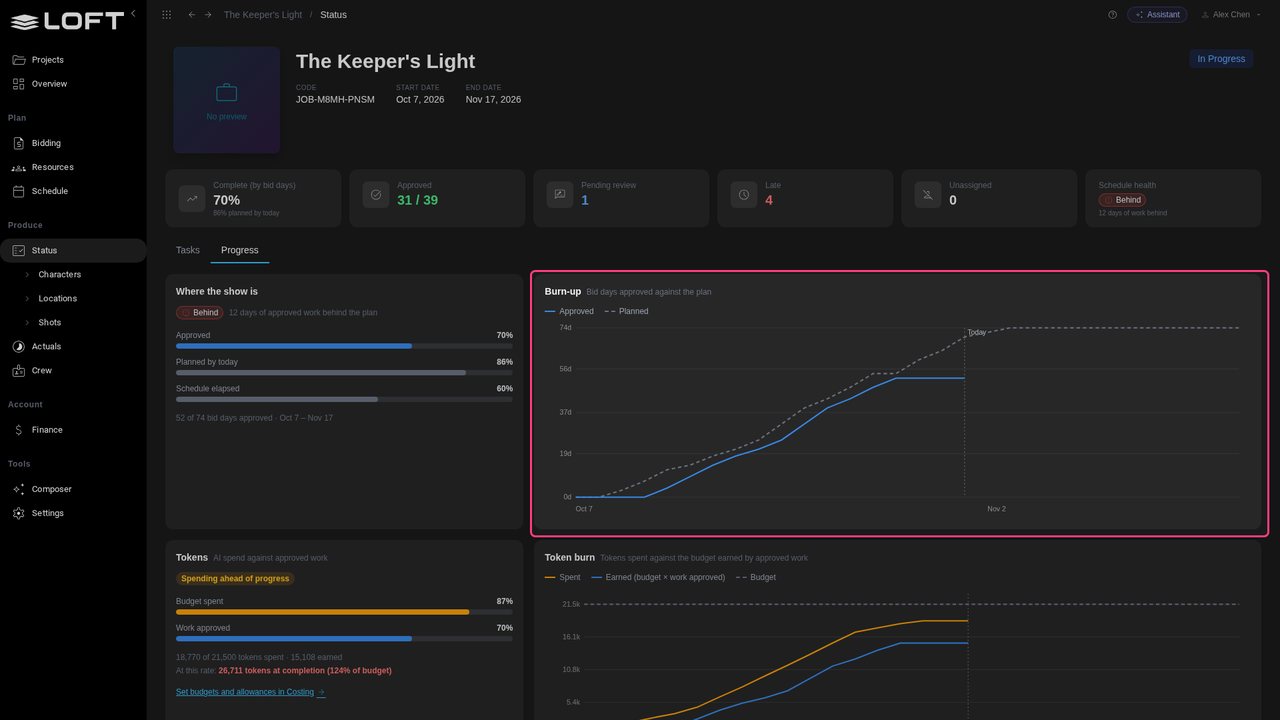Open the help icon beside Assistant
Screen dimensions: 1280x720
(1113, 15)
